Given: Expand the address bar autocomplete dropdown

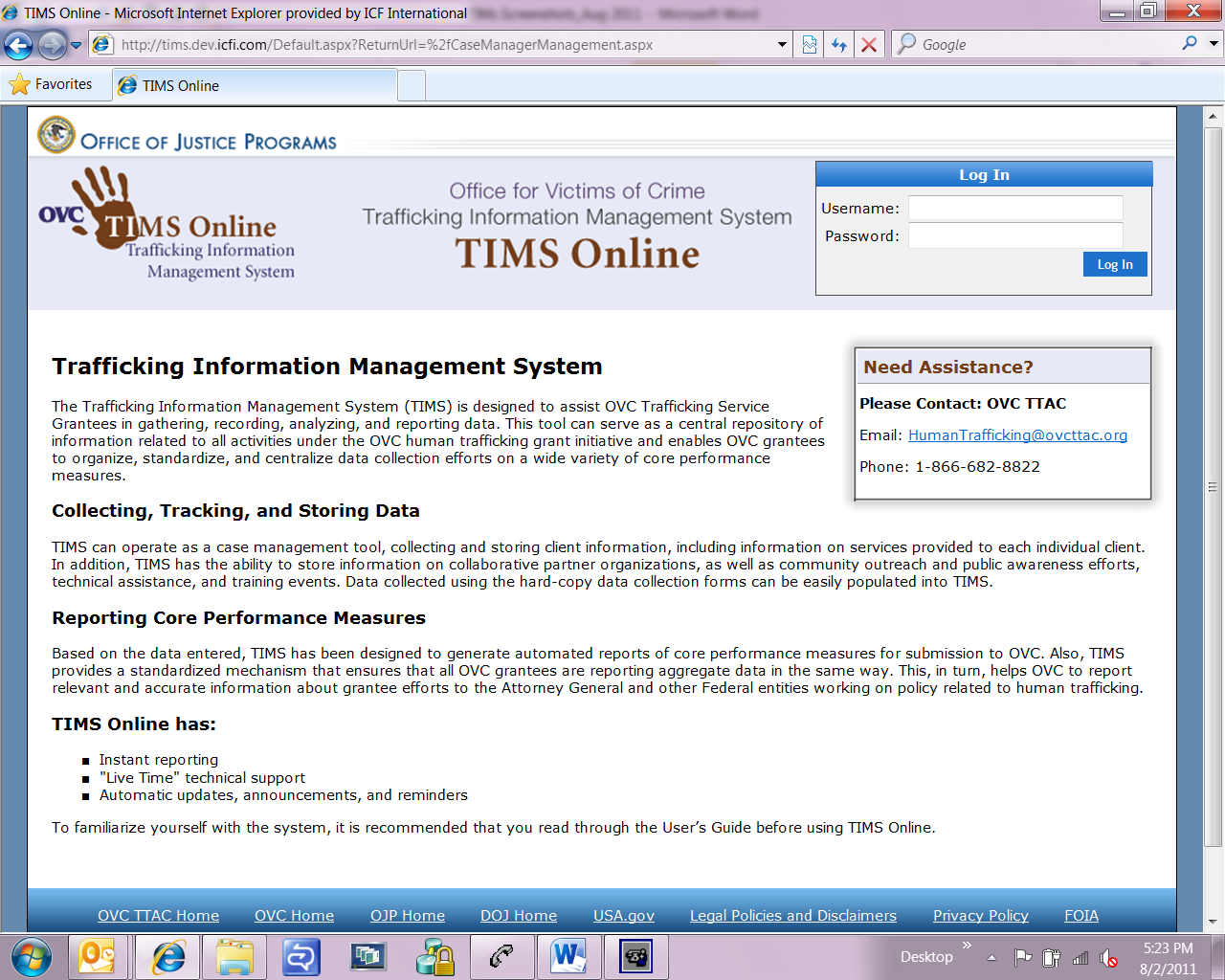Looking at the screenshot, I should 782,45.
